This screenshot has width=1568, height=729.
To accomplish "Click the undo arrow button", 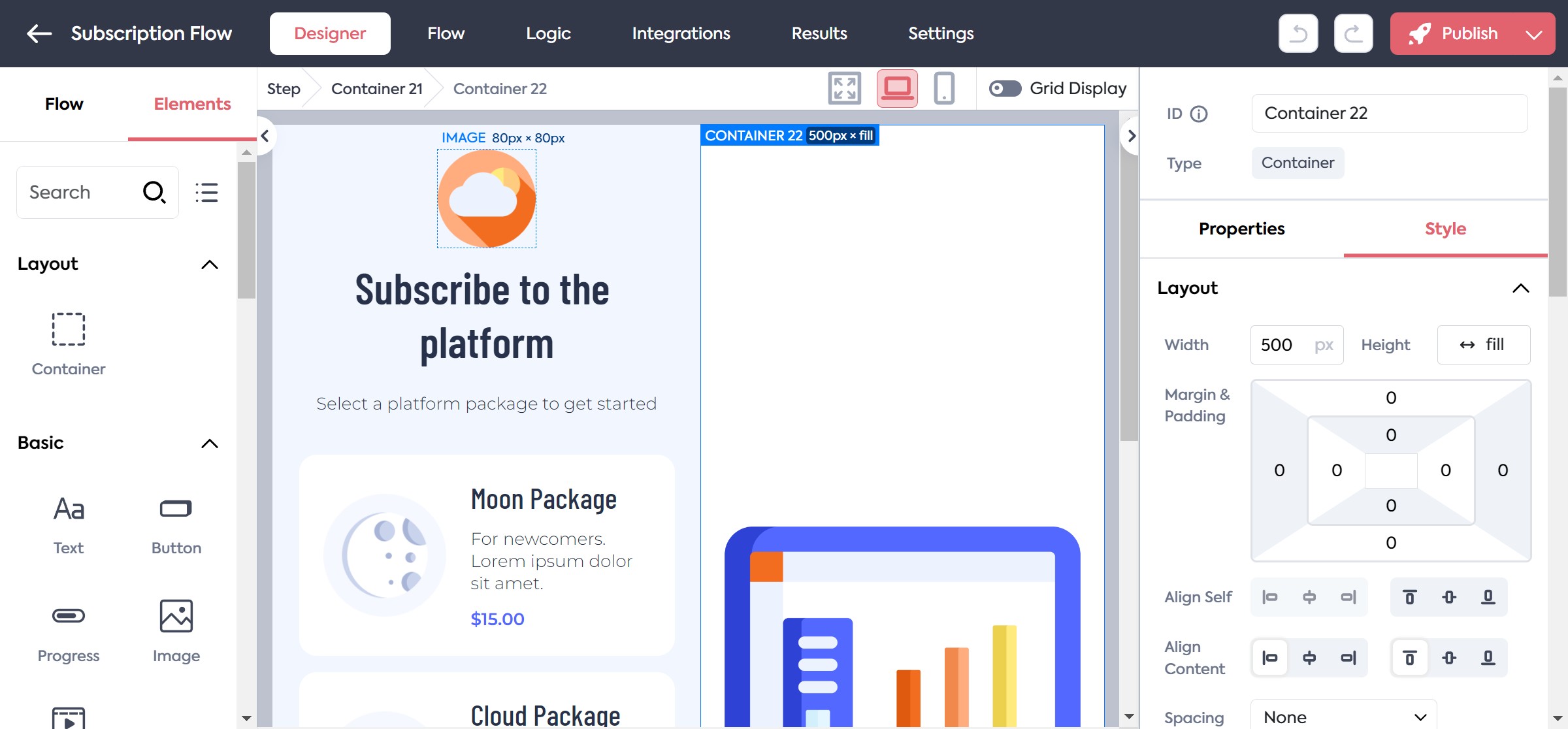I will [x=1298, y=33].
